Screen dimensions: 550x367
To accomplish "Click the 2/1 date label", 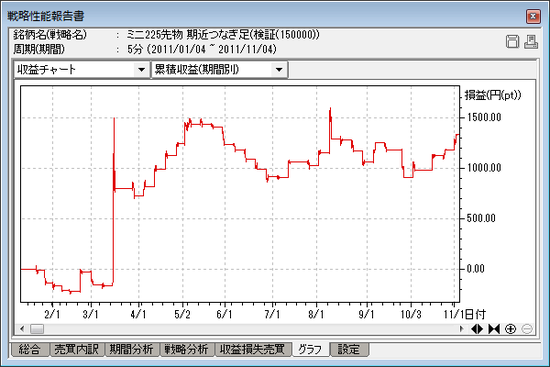I will 52,314.
